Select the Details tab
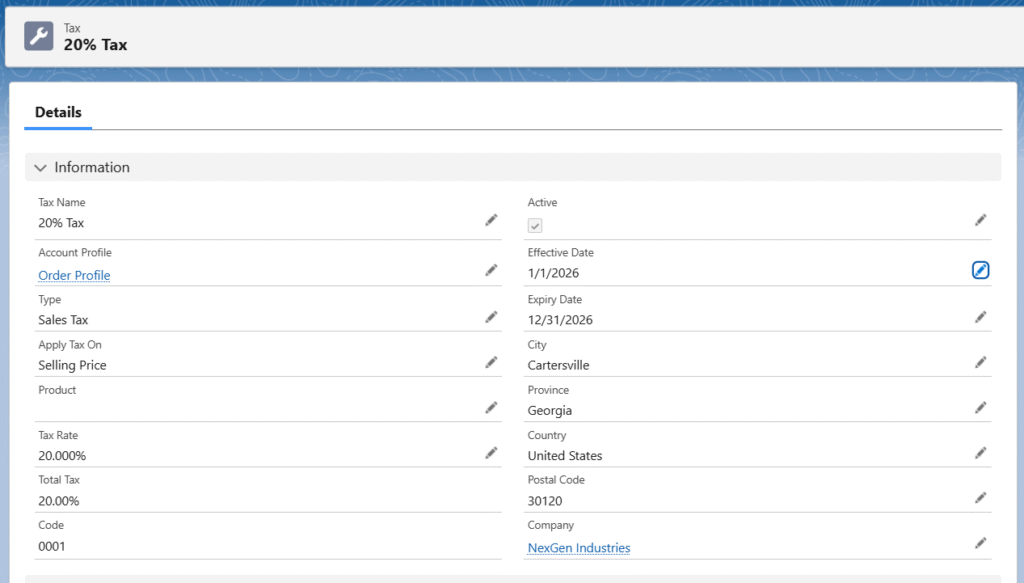1024x583 pixels. coord(58,112)
